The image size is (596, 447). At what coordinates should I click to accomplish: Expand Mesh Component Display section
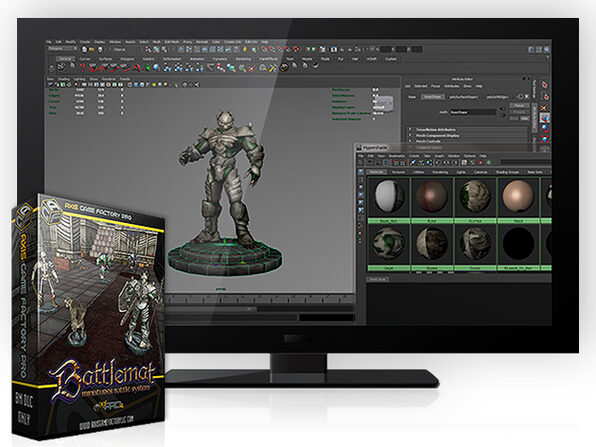pyautogui.click(x=437, y=135)
